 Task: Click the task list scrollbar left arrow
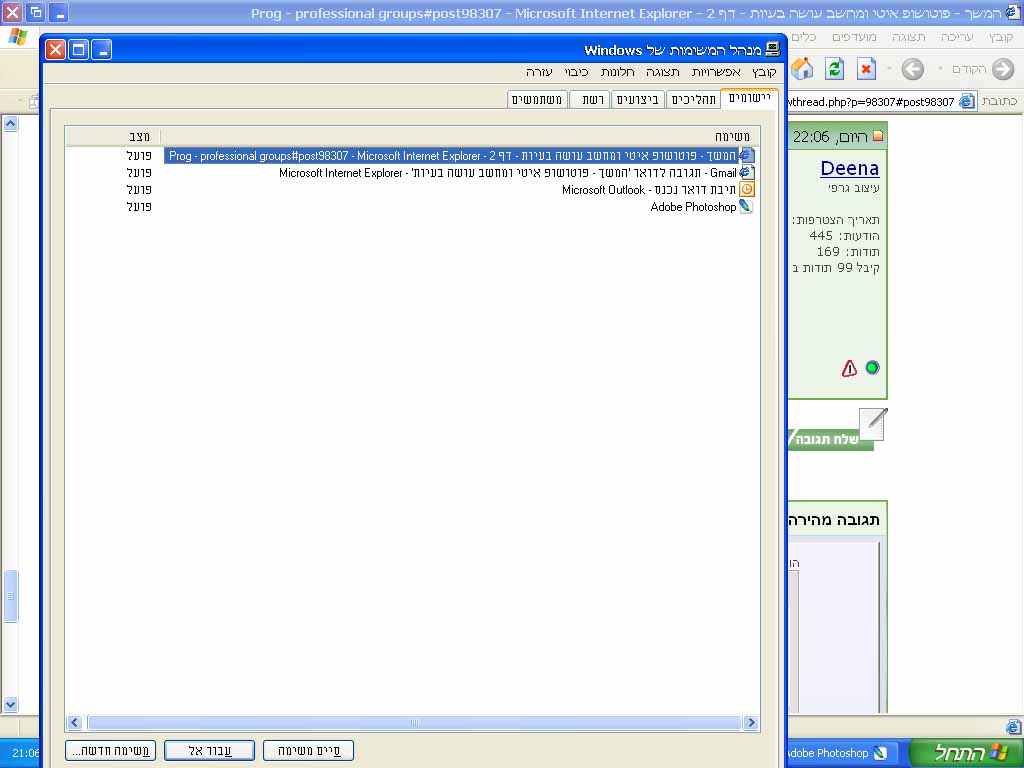(74, 722)
